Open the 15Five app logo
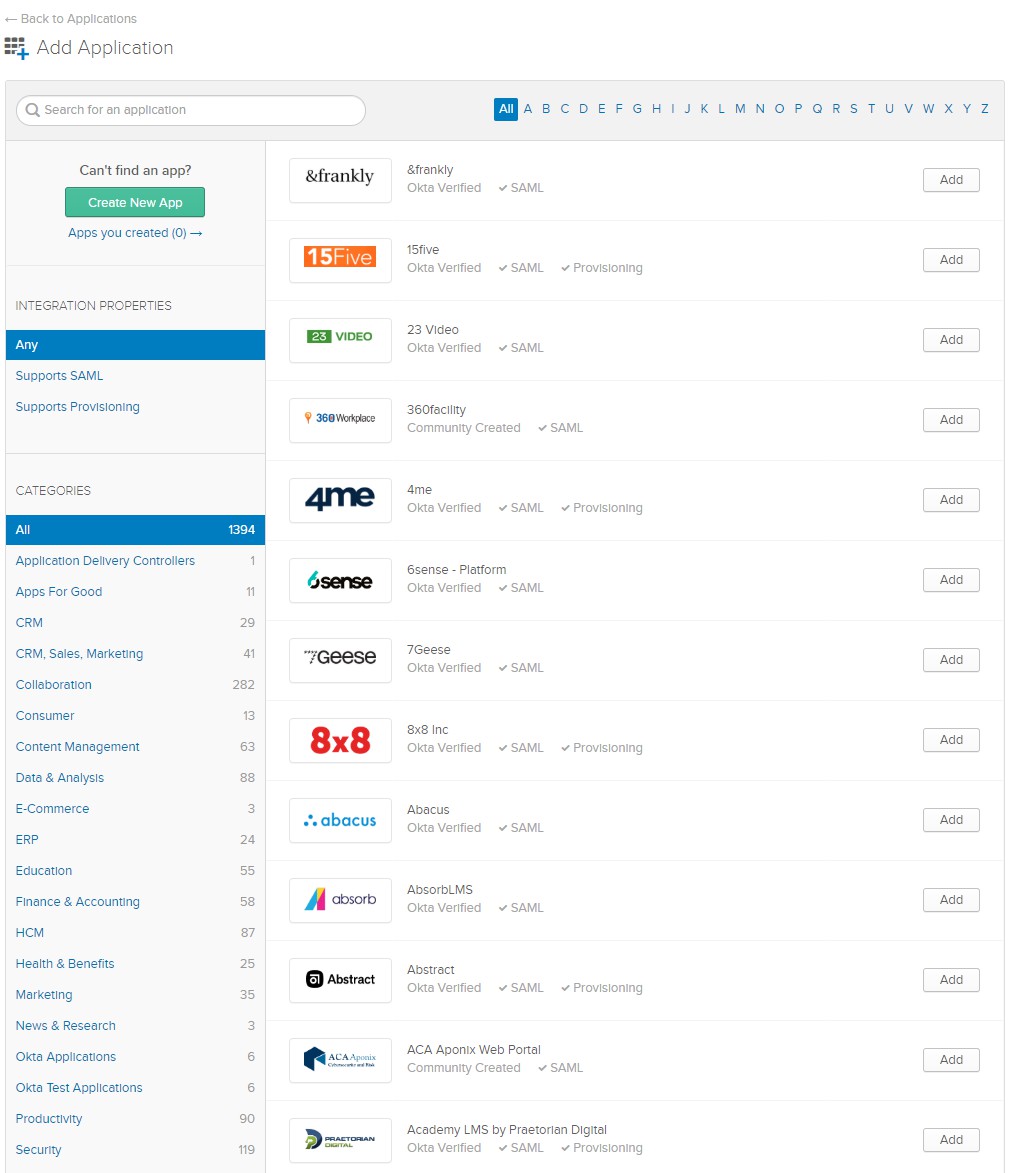Viewport: 1011px width, 1173px height. (x=340, y=260)
